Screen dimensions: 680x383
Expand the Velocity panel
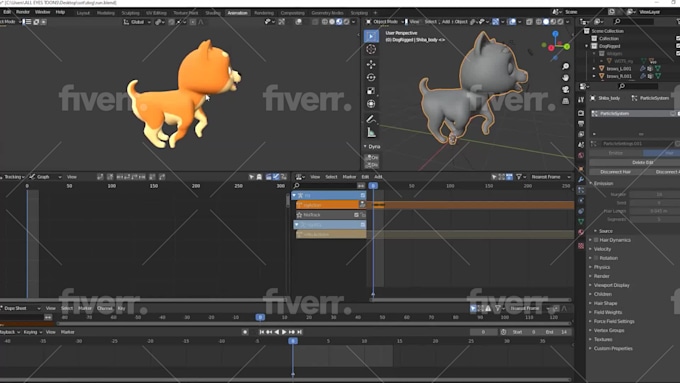602,249
